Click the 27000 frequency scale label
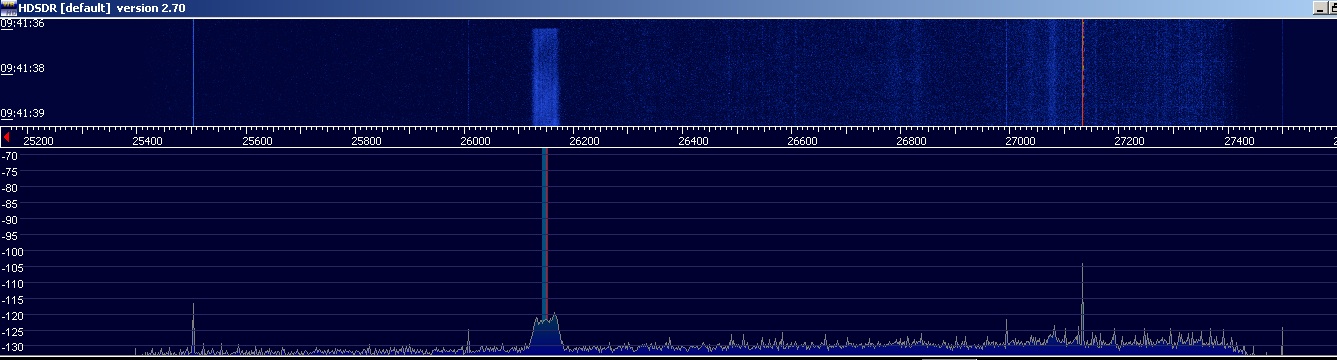 pyautogui.click(x=1021, y=141)
